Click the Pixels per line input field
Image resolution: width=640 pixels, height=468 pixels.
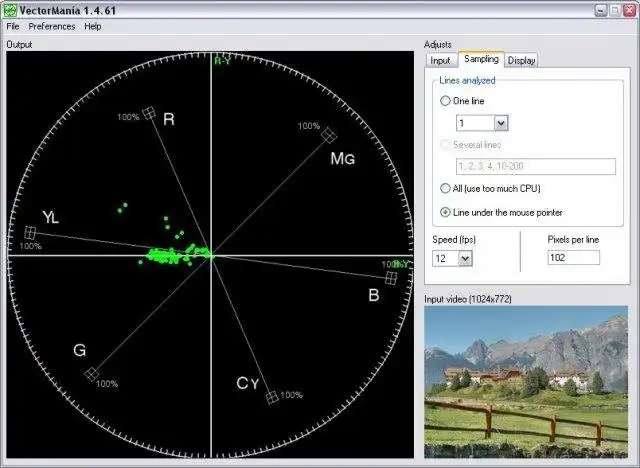pos(573,257)
